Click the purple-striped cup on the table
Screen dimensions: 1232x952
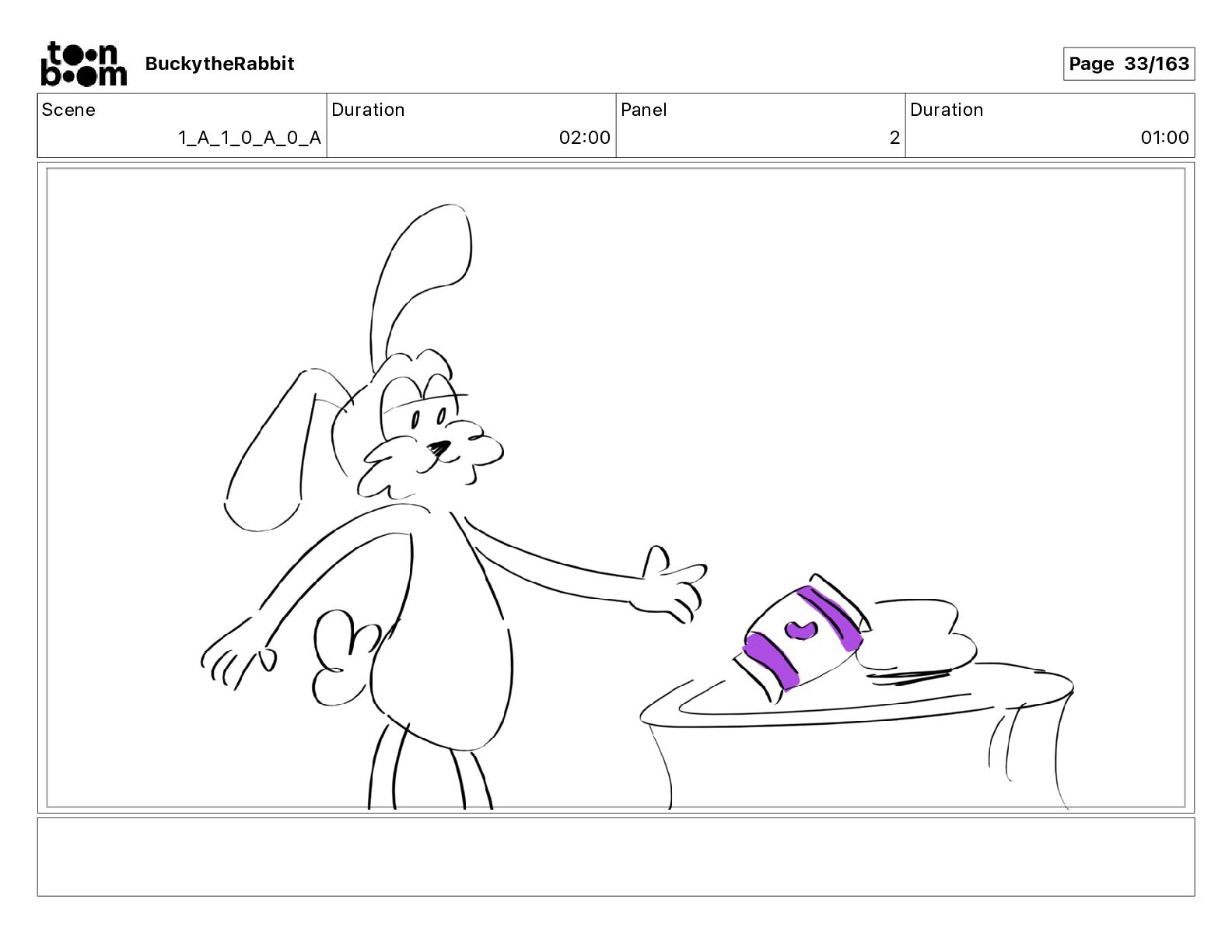tap(800, 639)
